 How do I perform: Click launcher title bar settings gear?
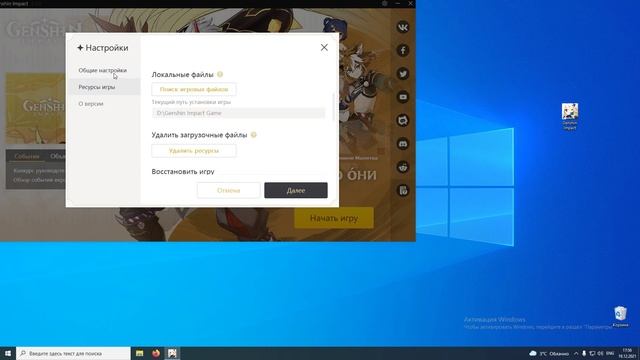click(384, 3)
